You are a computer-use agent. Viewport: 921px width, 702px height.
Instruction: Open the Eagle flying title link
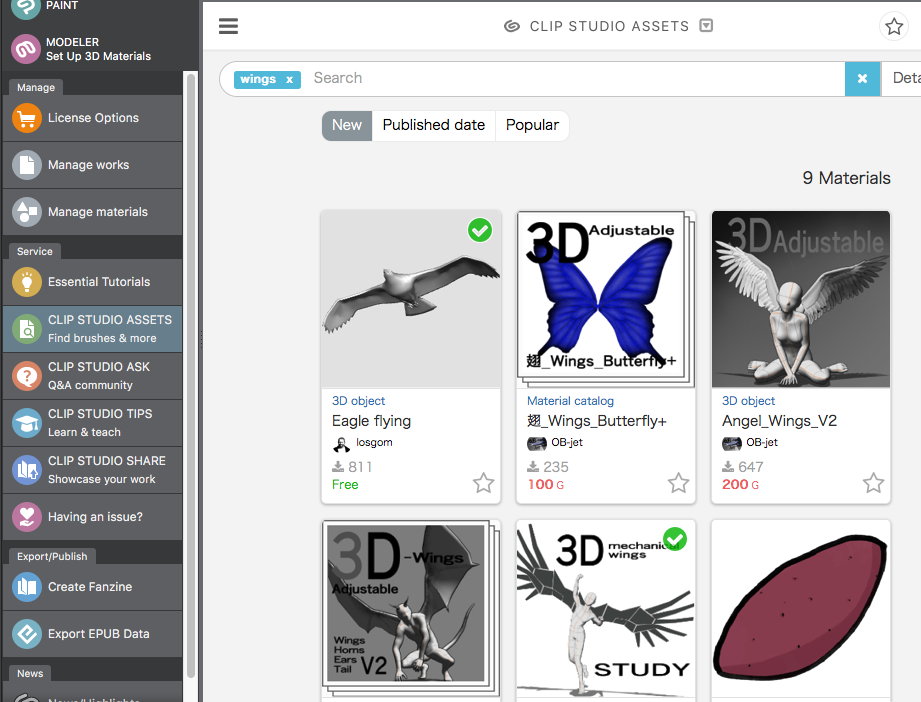[x=371, y=421]
